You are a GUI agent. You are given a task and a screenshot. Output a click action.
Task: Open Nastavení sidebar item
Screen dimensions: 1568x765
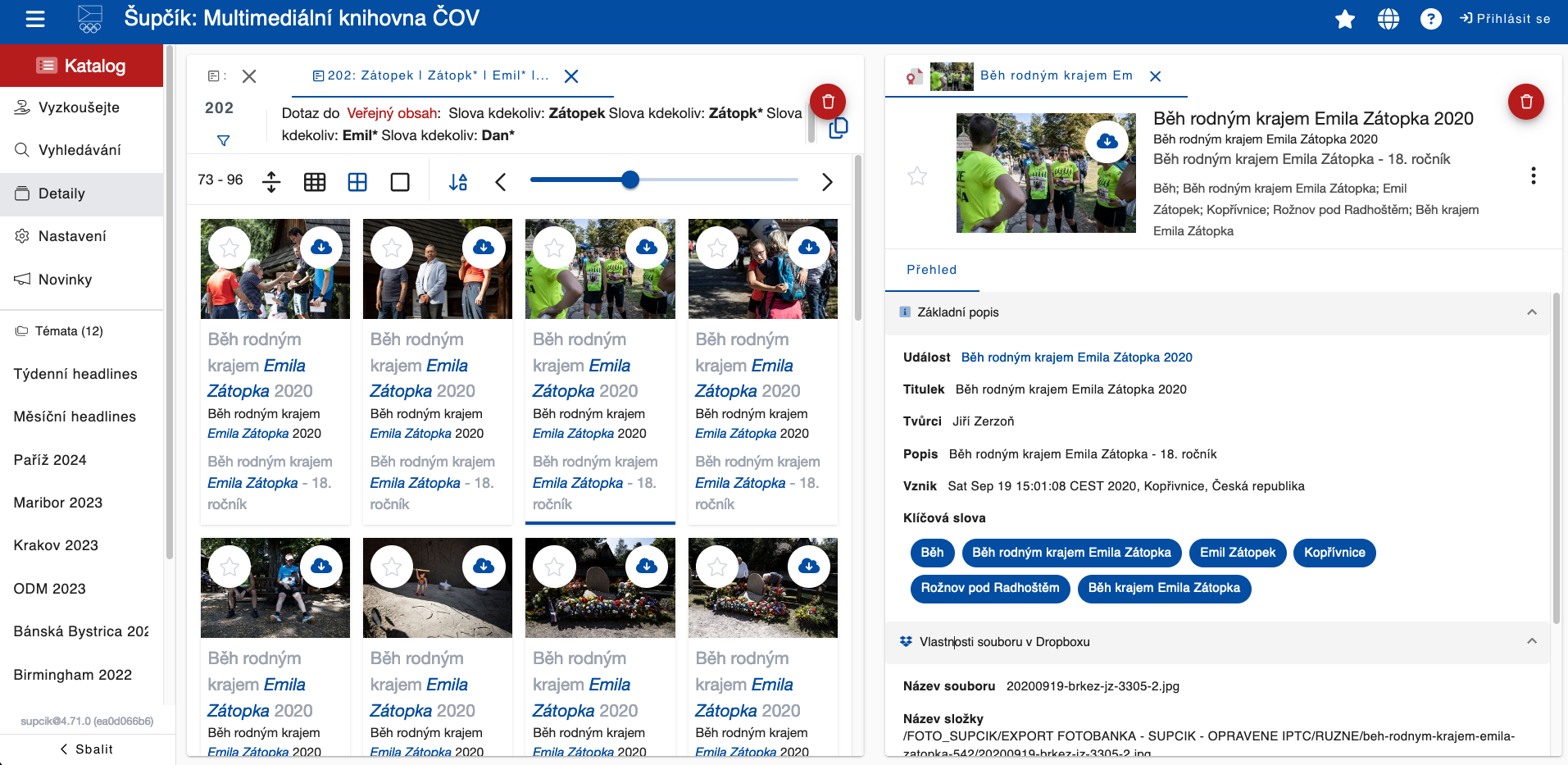pos(82,236)
